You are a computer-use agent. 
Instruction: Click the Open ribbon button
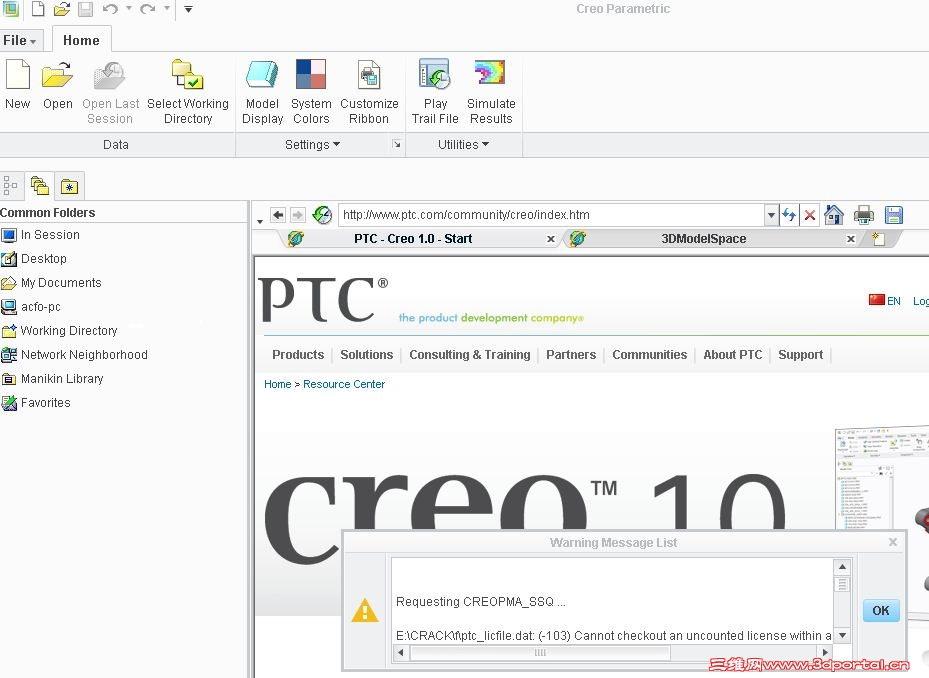point(57,85)
